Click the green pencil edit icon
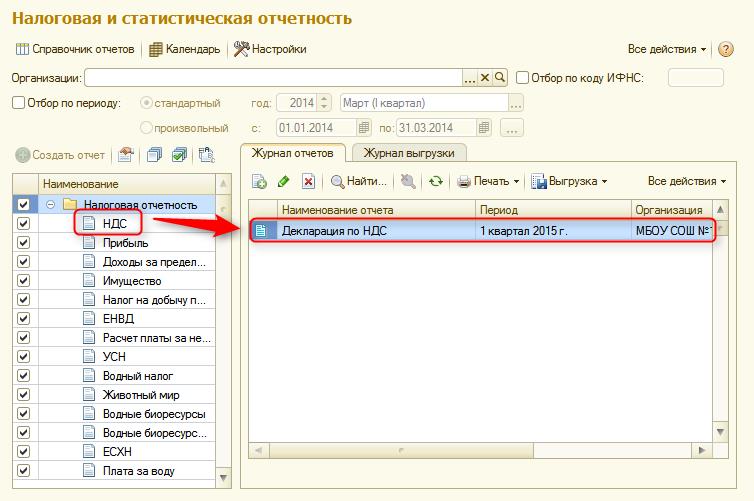This screenshot has width=754, height=501. coord(284,181)
